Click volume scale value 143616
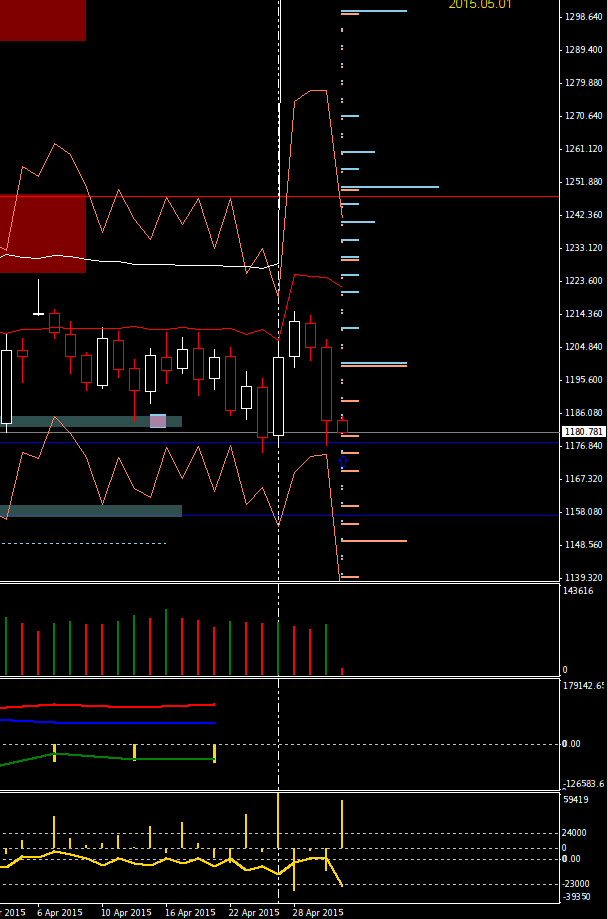The height and width of the screenshot is (919, 608). pyautogui.click(x=578, y=591)
